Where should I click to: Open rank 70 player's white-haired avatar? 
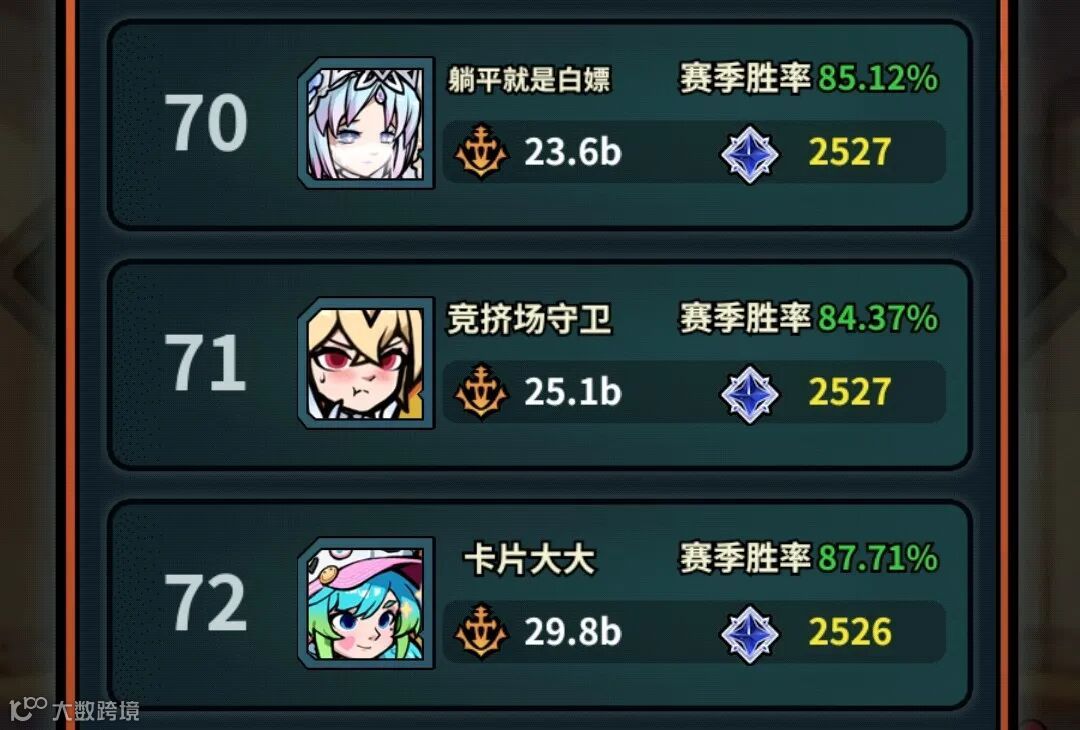[366, 123]
